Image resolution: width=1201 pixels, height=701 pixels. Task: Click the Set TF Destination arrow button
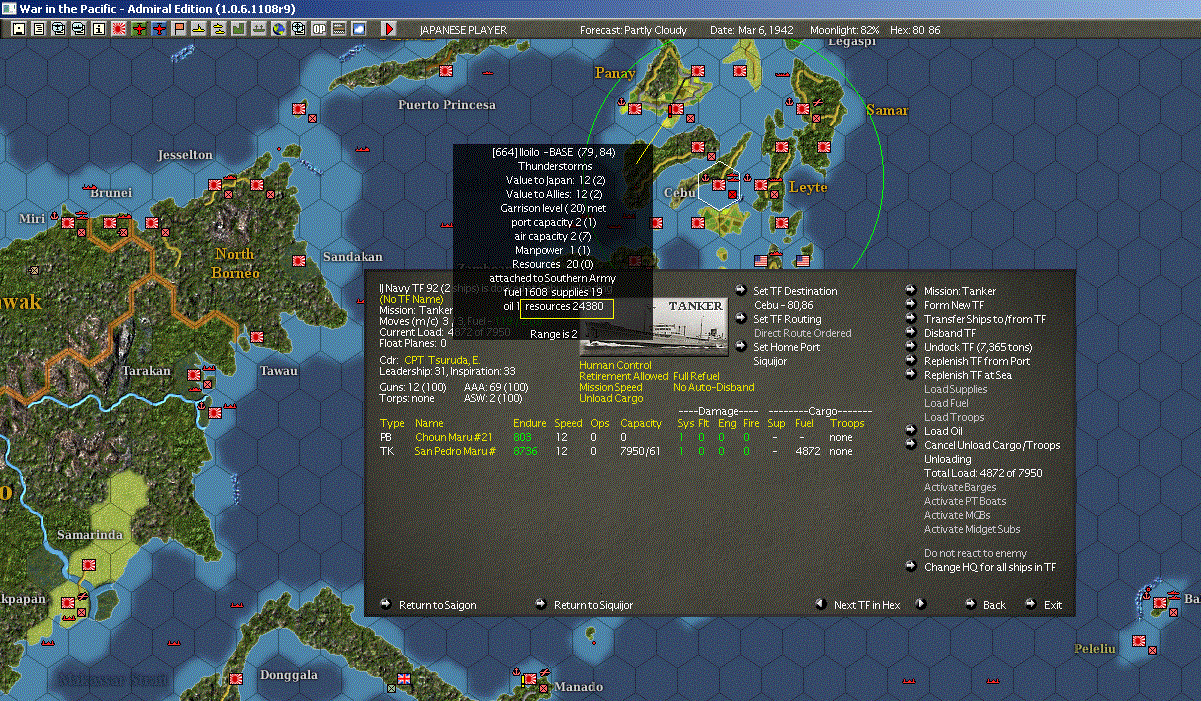pos(740,291)
